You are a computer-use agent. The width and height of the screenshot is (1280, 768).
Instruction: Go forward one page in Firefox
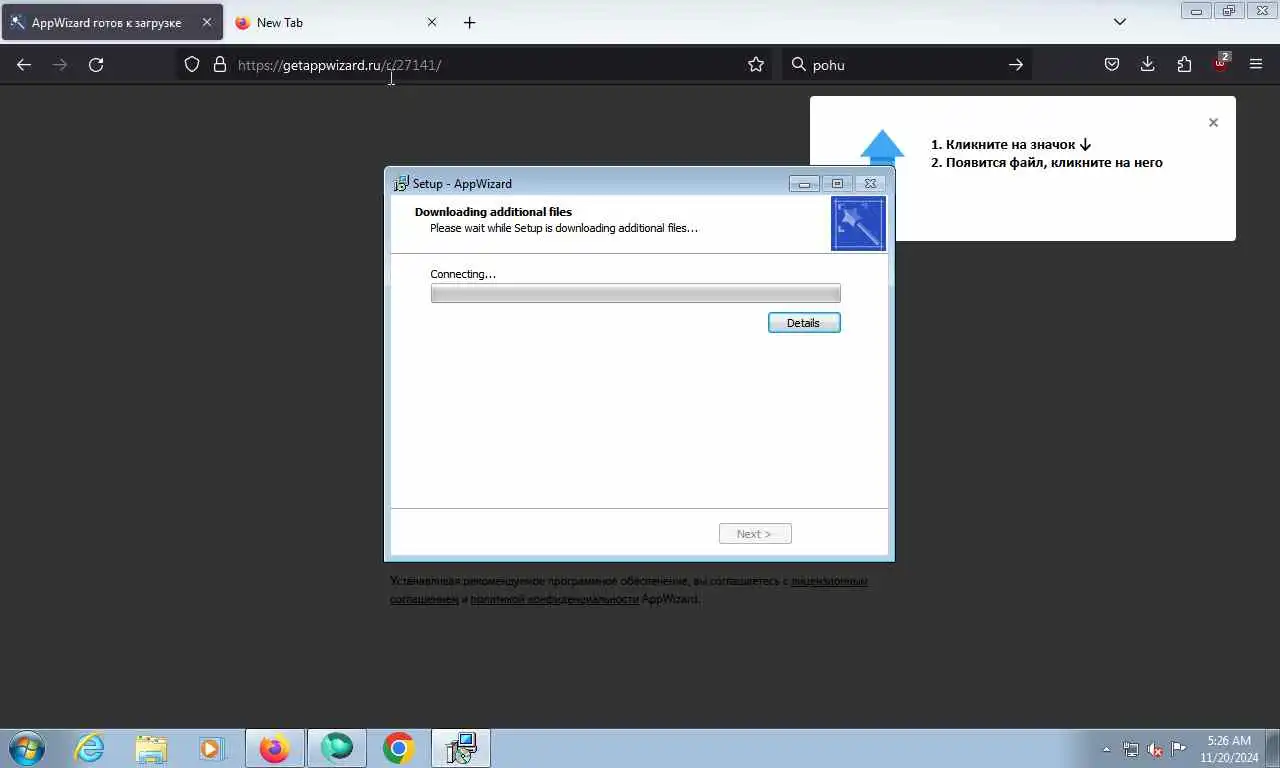click(x=60, y=64)
